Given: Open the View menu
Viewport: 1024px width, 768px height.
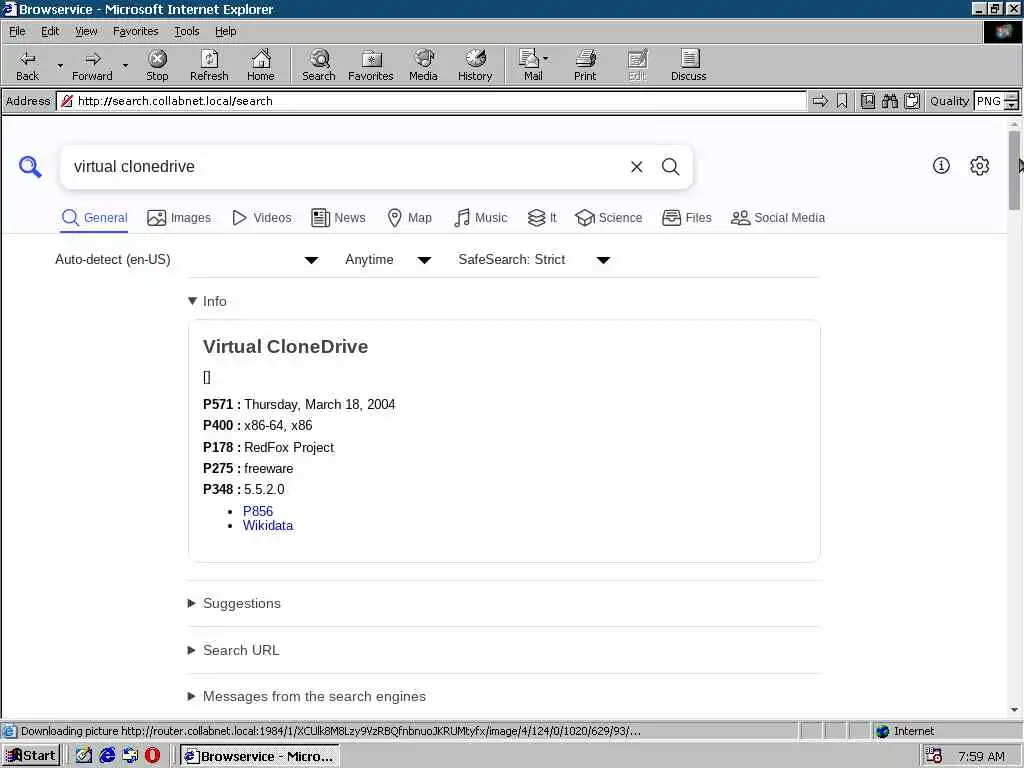Looking at the screenshot, I should coord(86,31).
